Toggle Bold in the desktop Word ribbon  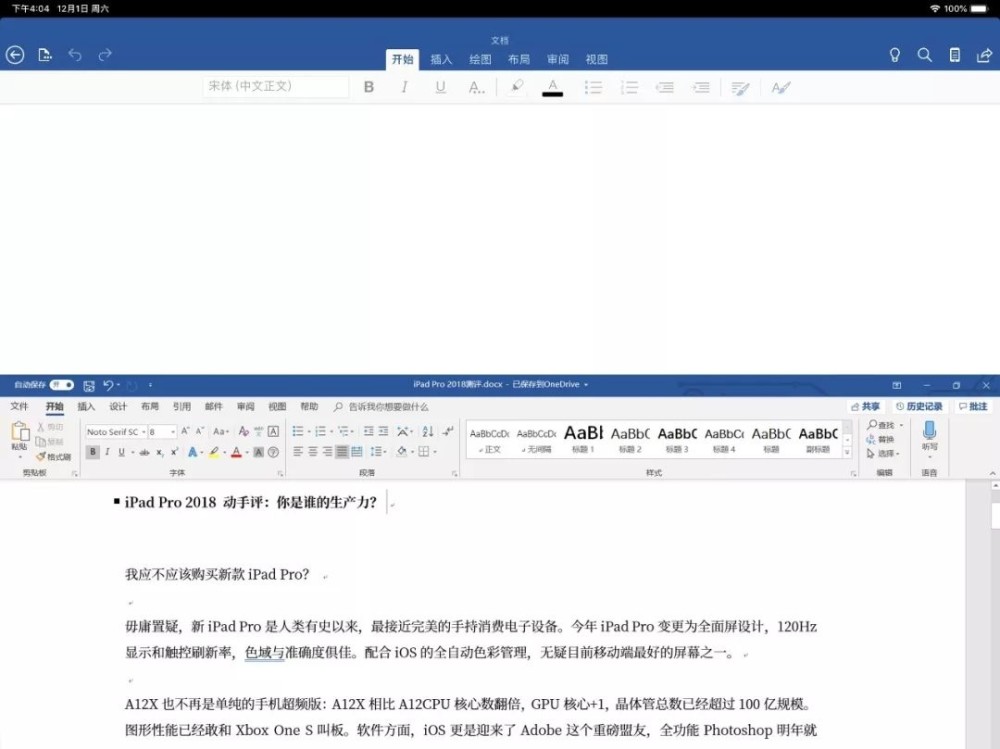(92, 452)
